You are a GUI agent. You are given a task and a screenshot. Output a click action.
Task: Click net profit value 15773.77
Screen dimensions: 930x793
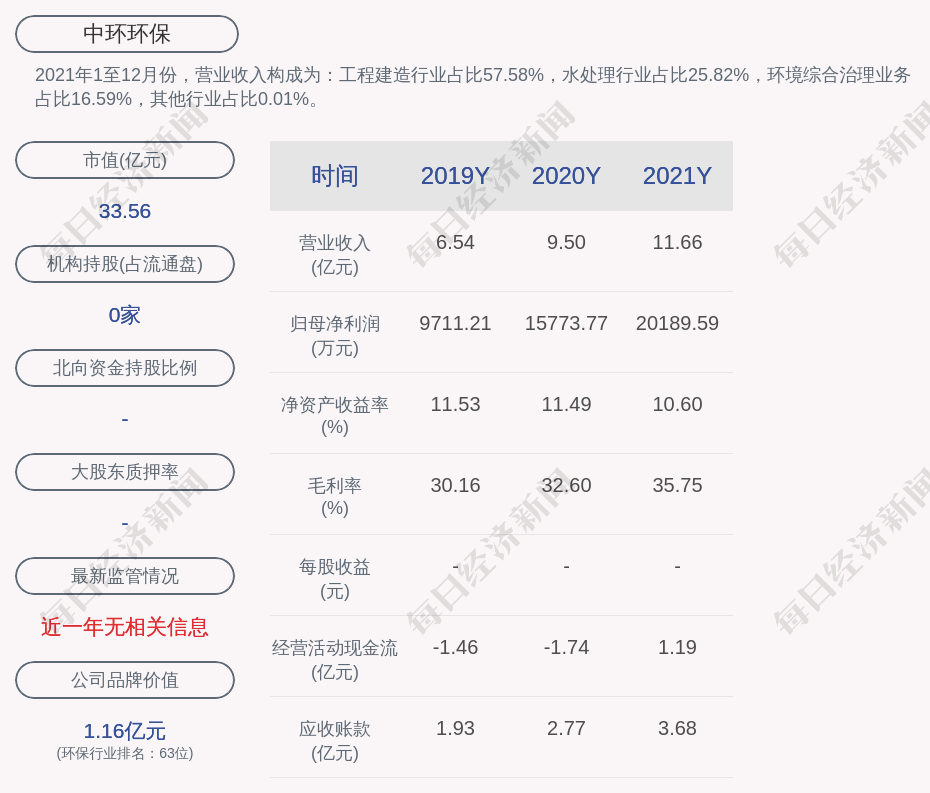point(566,323)
